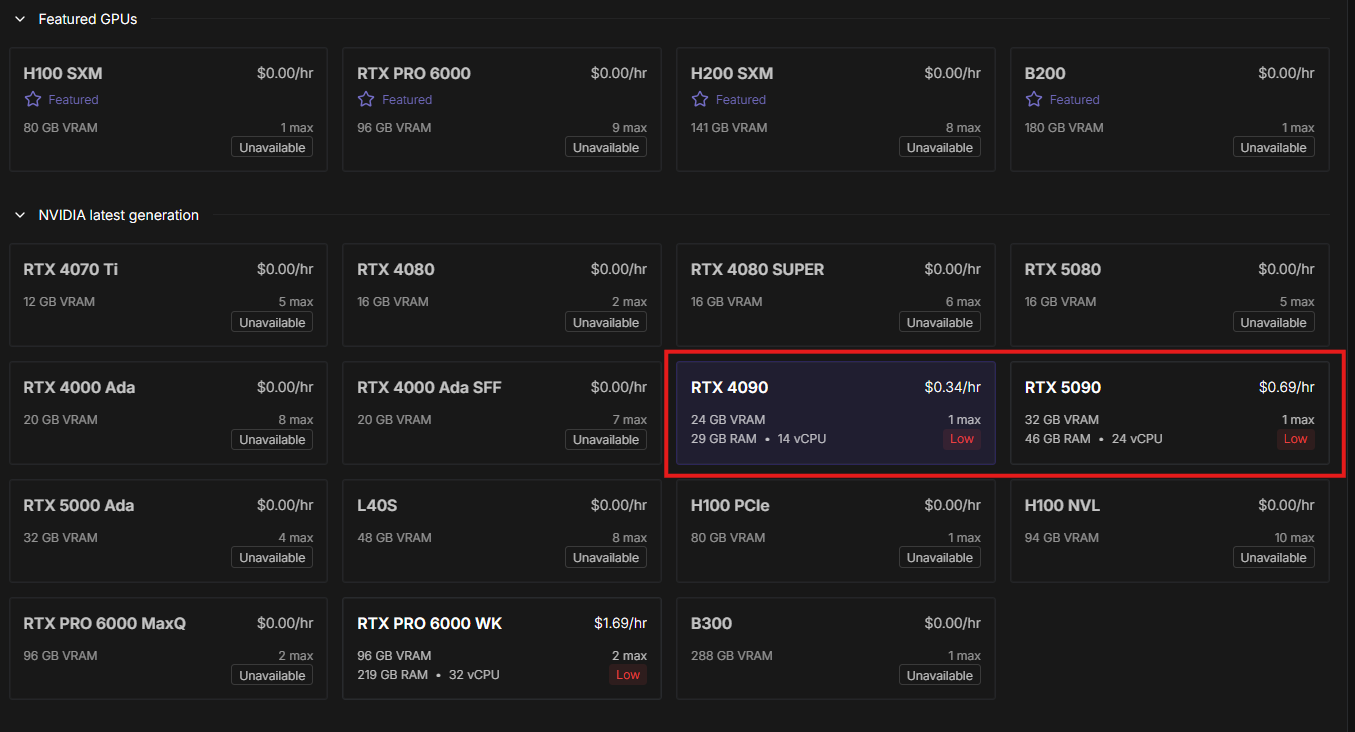
Task: Click the 'NVIDIA latest generation' section heading
Action: point(119,215)
